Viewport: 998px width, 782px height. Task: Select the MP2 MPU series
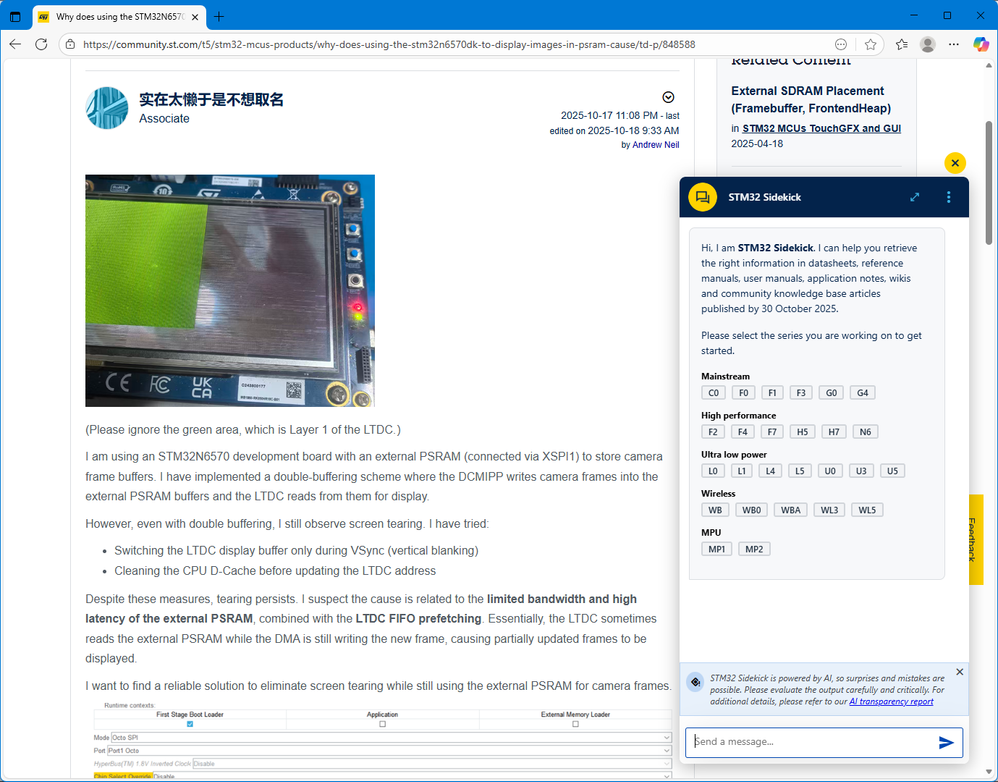coord(754,549)
